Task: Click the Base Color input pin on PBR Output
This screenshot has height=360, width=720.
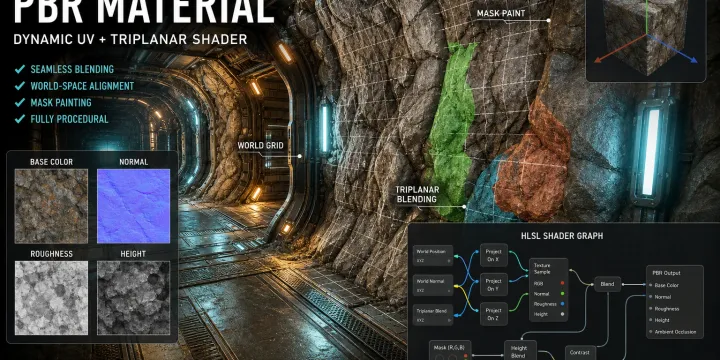Action: coord(651,285)
